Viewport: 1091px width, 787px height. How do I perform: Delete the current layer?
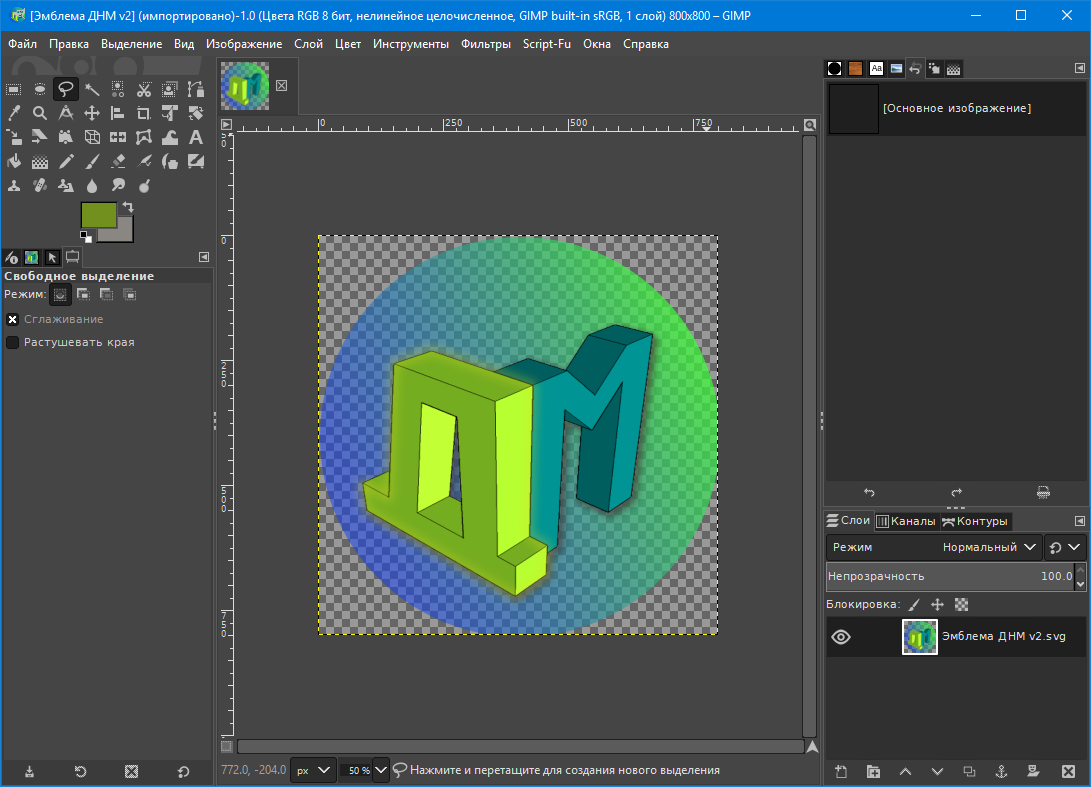click(1069, 771)
